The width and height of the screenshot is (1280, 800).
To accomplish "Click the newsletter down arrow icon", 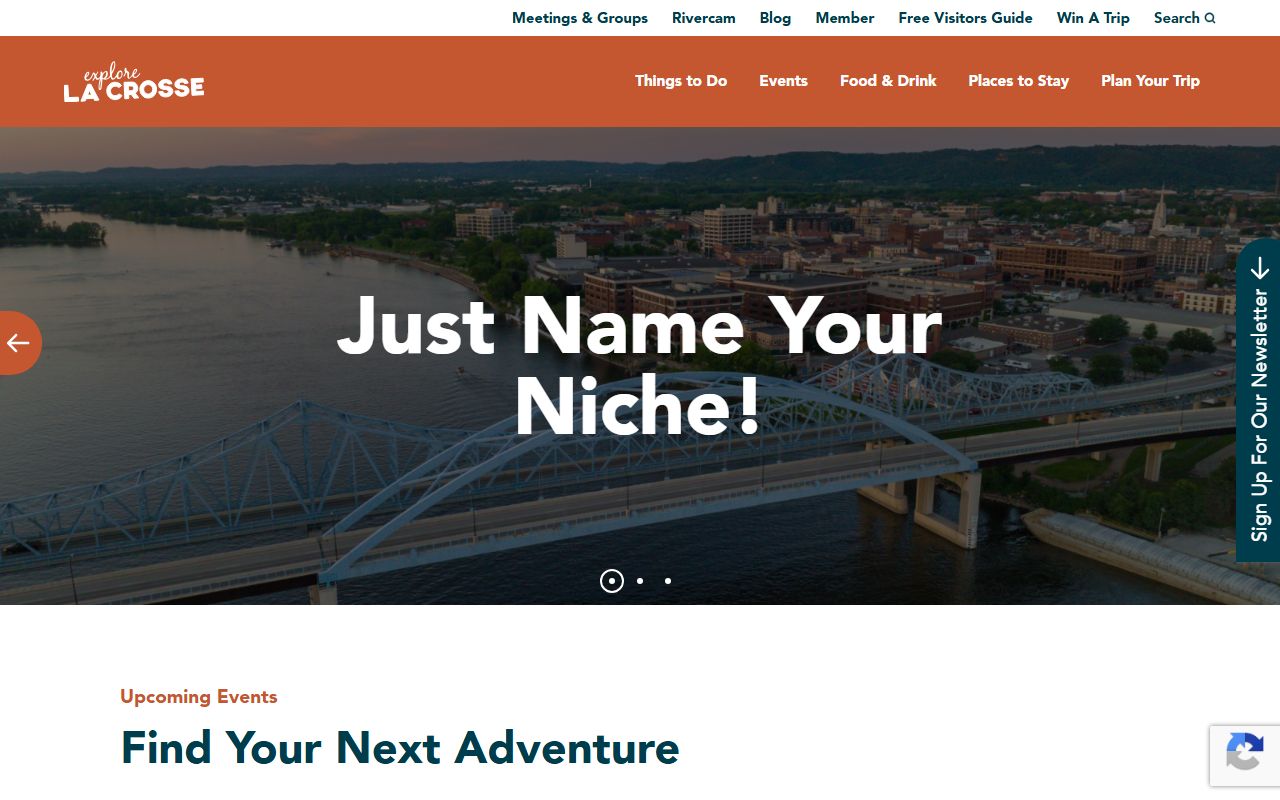I will point(1259,268).
